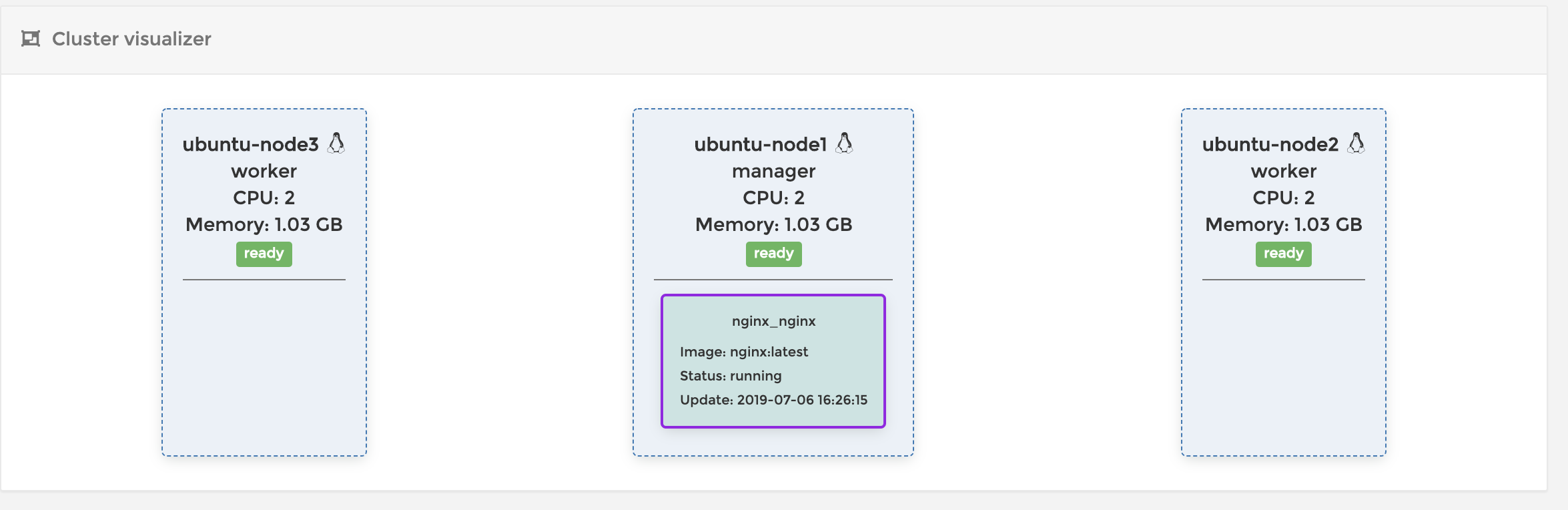Viewport: 1568px width, 510px height.
Task: Click the ready badge on ubuntu-node2
Action: pyautogui.click(x=1283, y=254)
